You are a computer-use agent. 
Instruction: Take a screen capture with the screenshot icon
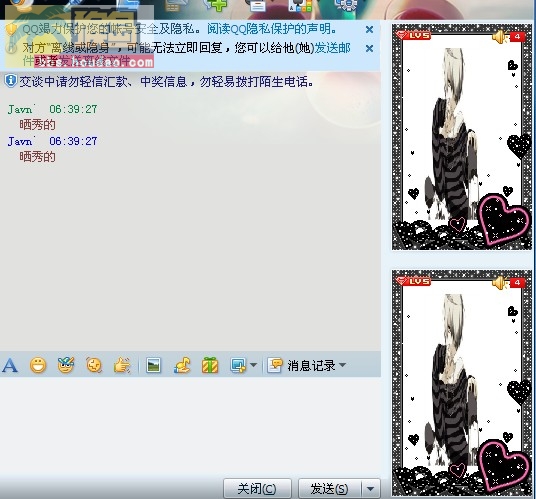[x=238, y=365]
